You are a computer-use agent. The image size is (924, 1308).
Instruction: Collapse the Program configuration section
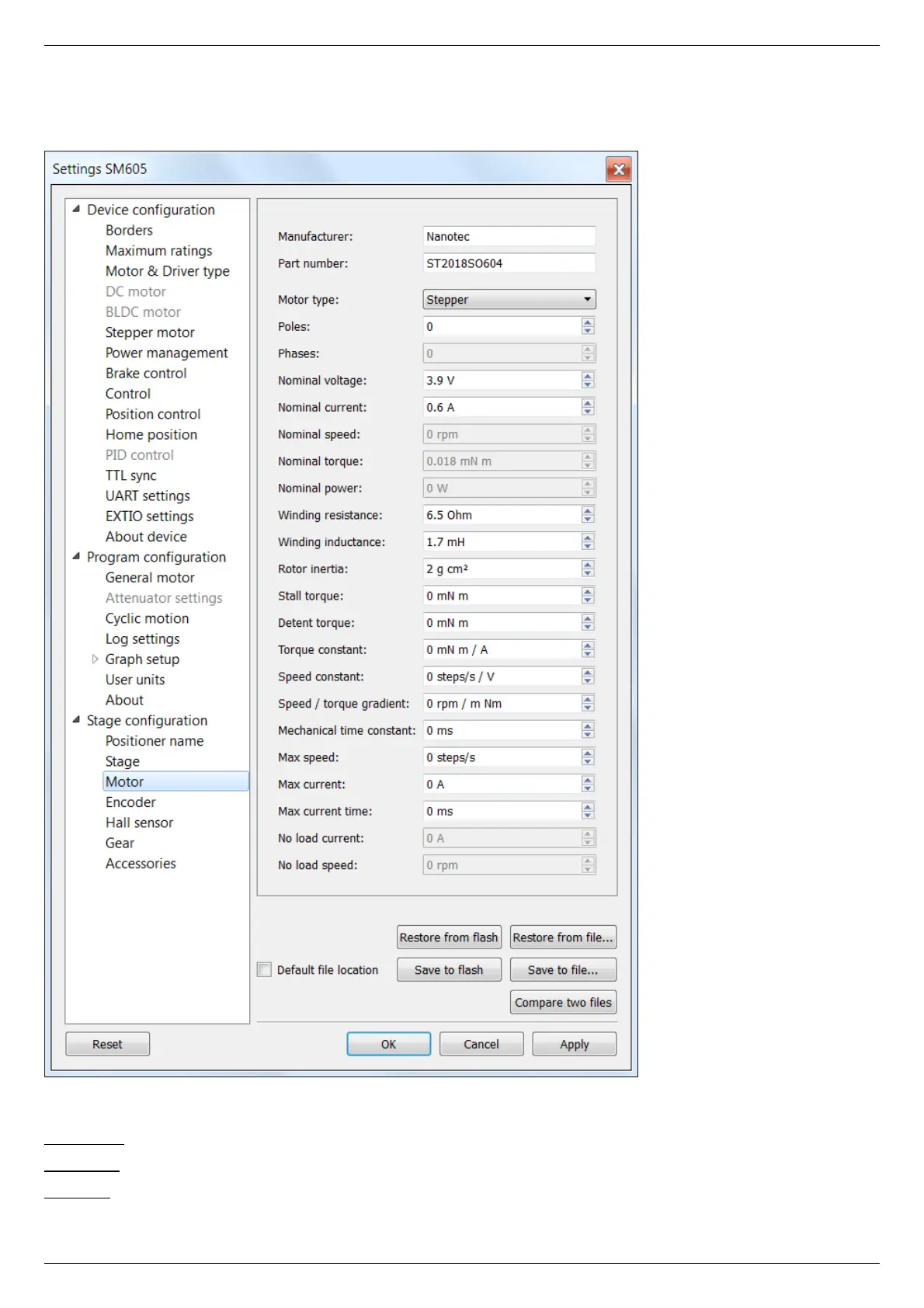76,556
